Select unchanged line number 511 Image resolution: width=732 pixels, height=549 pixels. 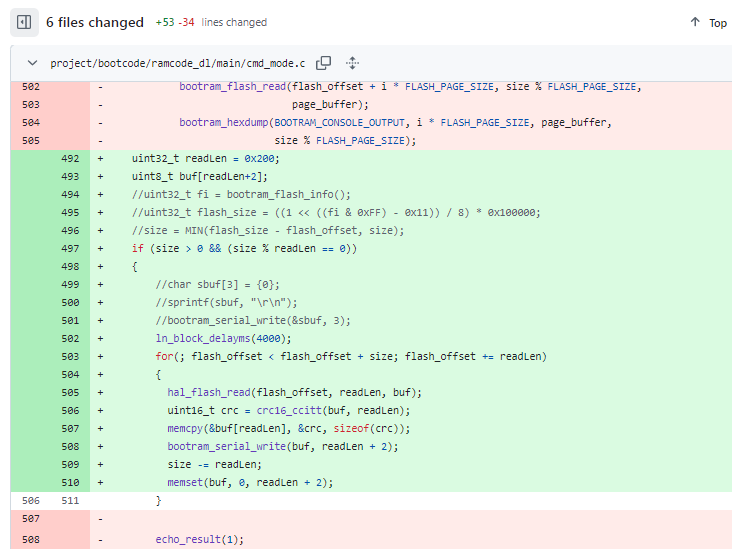coord(70,501)
